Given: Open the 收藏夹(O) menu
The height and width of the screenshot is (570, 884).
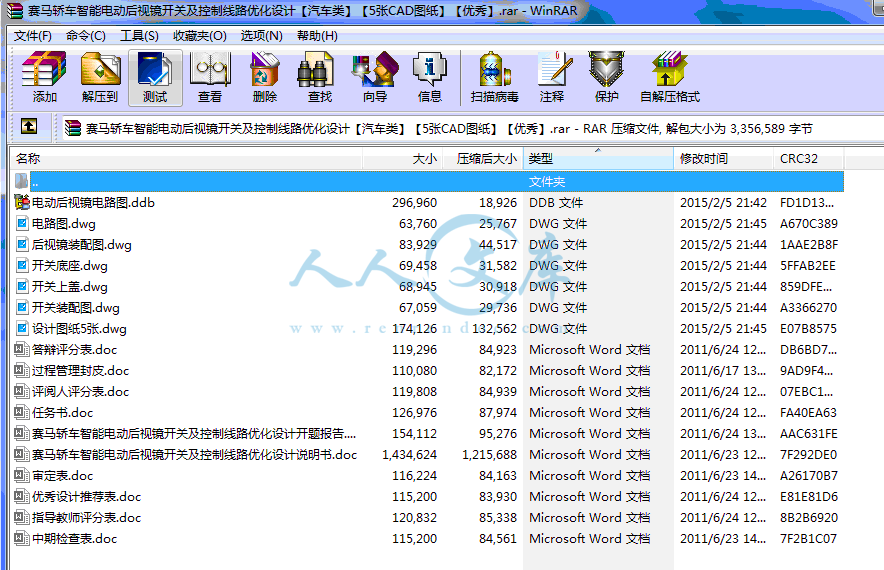Looking at the screenshot, I should pos(200,36).
